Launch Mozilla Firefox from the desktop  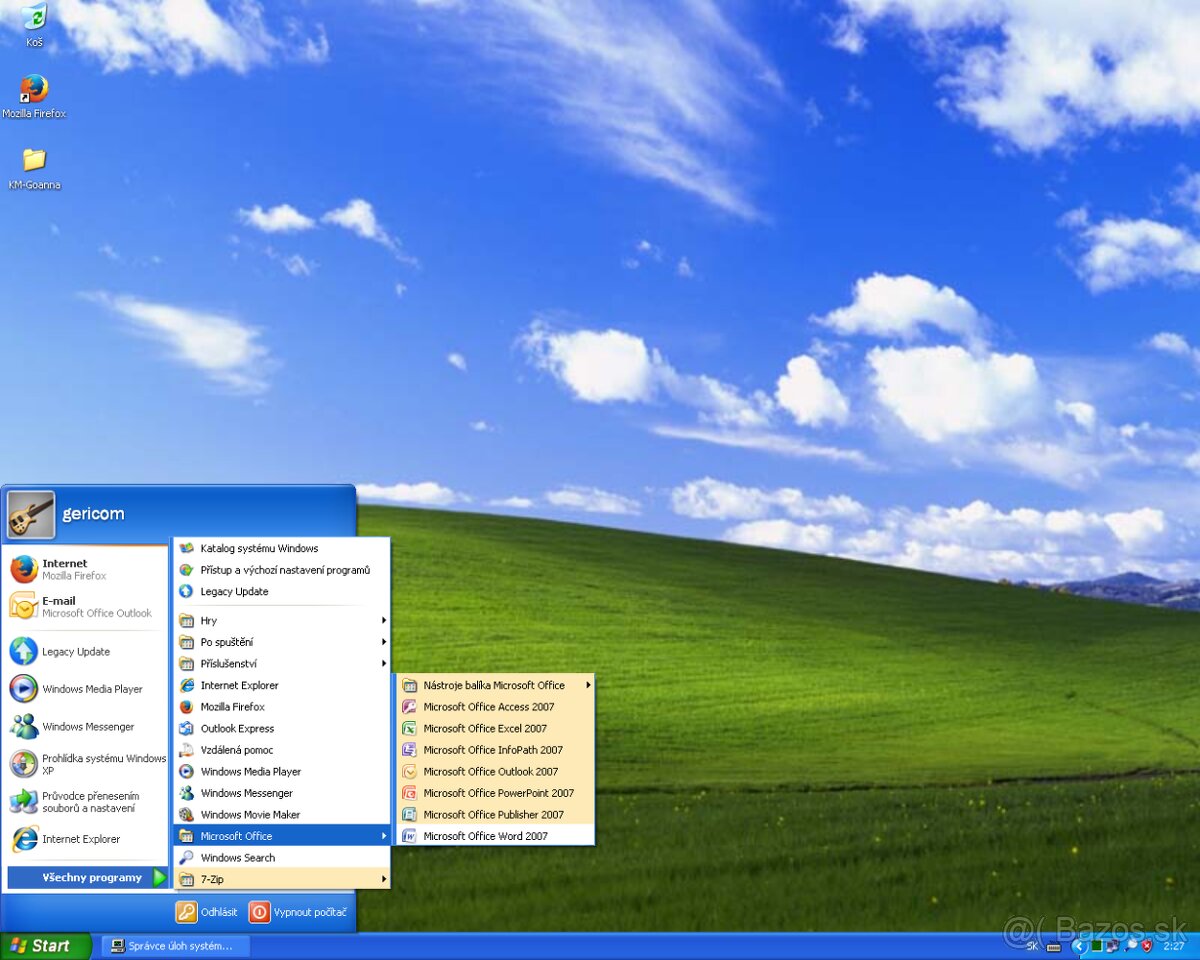[35, 88]
